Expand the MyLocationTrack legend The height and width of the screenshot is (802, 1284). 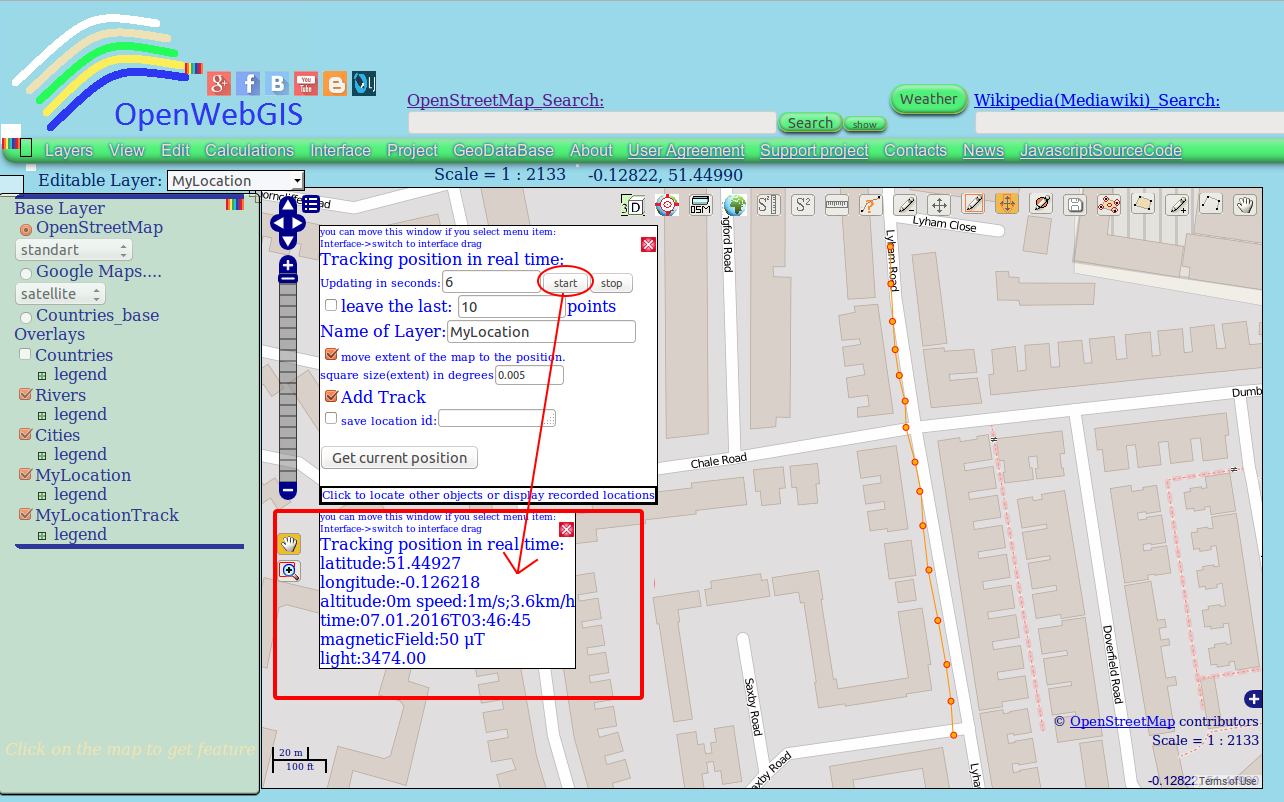[42, 536]
